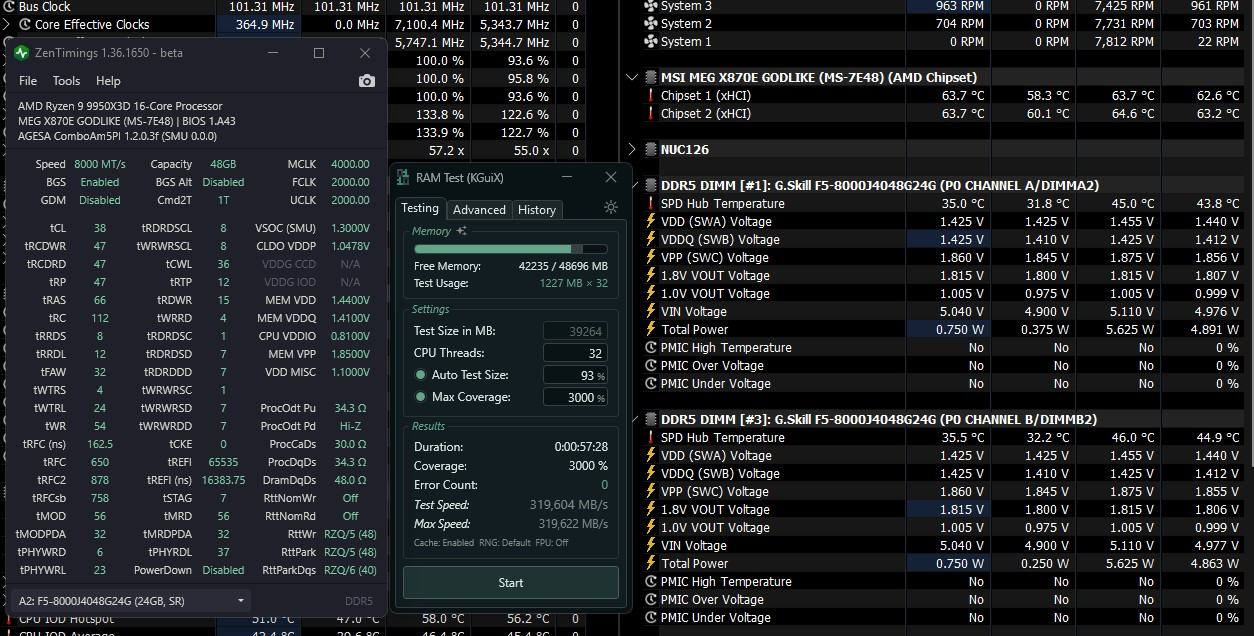Click DIMM #1 VDD (SWA) Voltage bolt icon
This screenshot has width=1254, height=636.
651,221
